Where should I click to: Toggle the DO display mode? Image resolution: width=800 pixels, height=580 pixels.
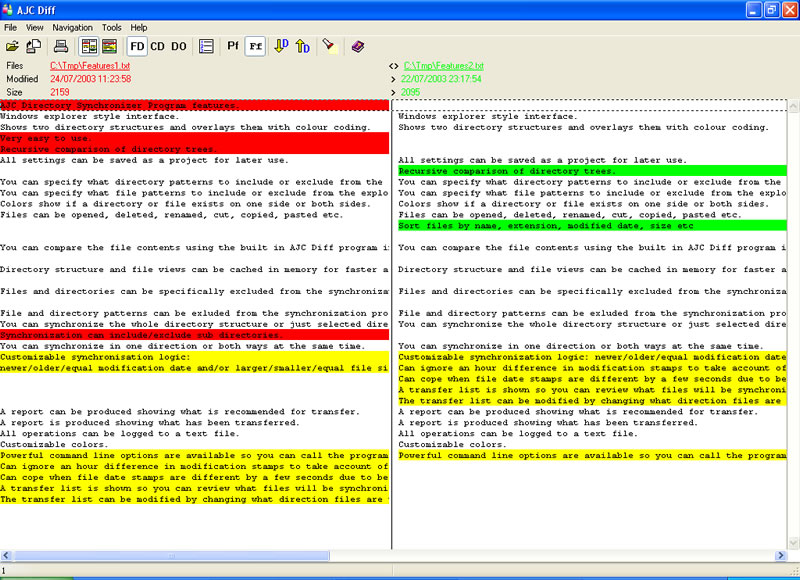(179, 46)
